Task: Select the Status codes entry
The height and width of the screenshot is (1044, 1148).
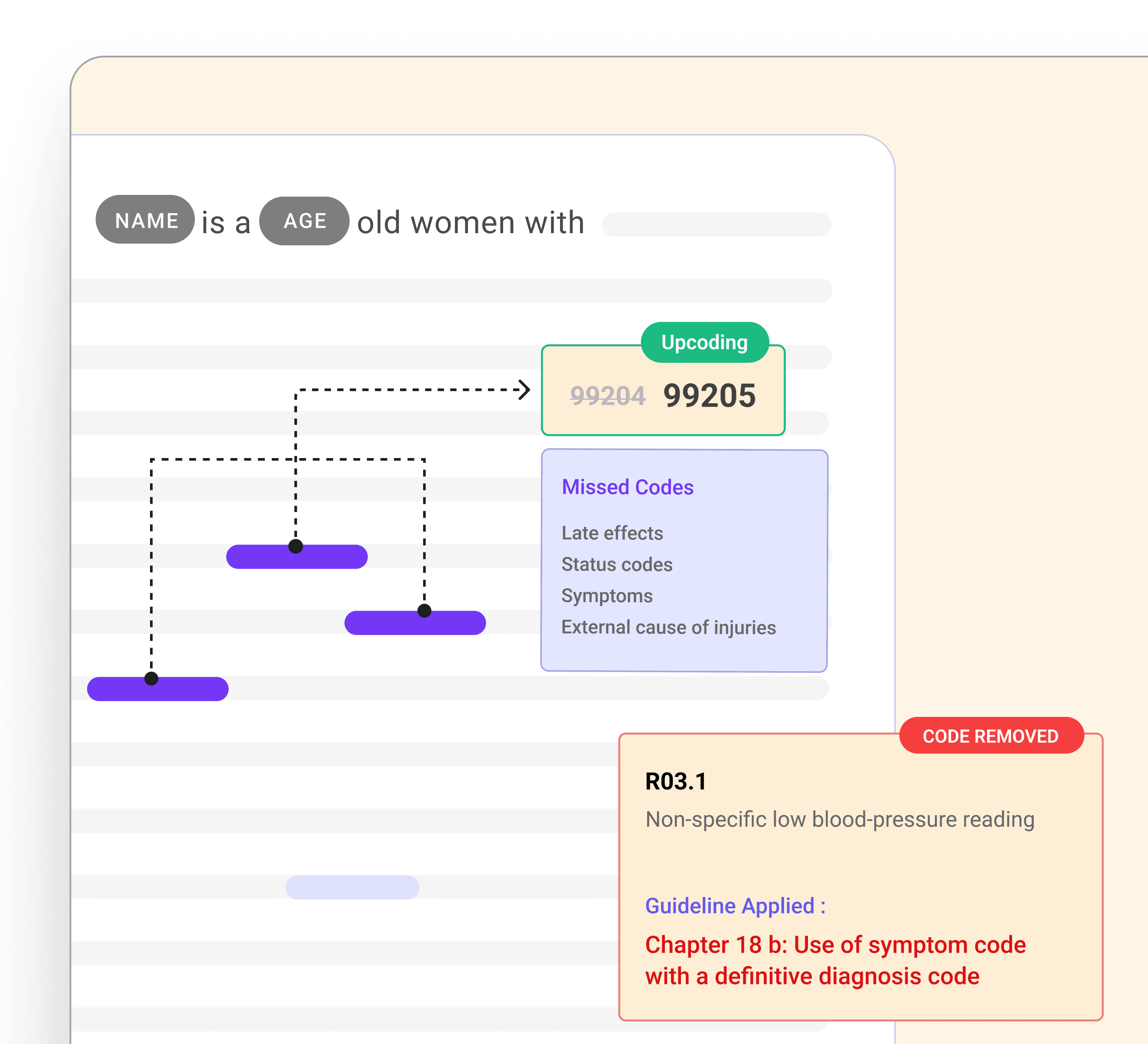Action: tap(617, 565)
